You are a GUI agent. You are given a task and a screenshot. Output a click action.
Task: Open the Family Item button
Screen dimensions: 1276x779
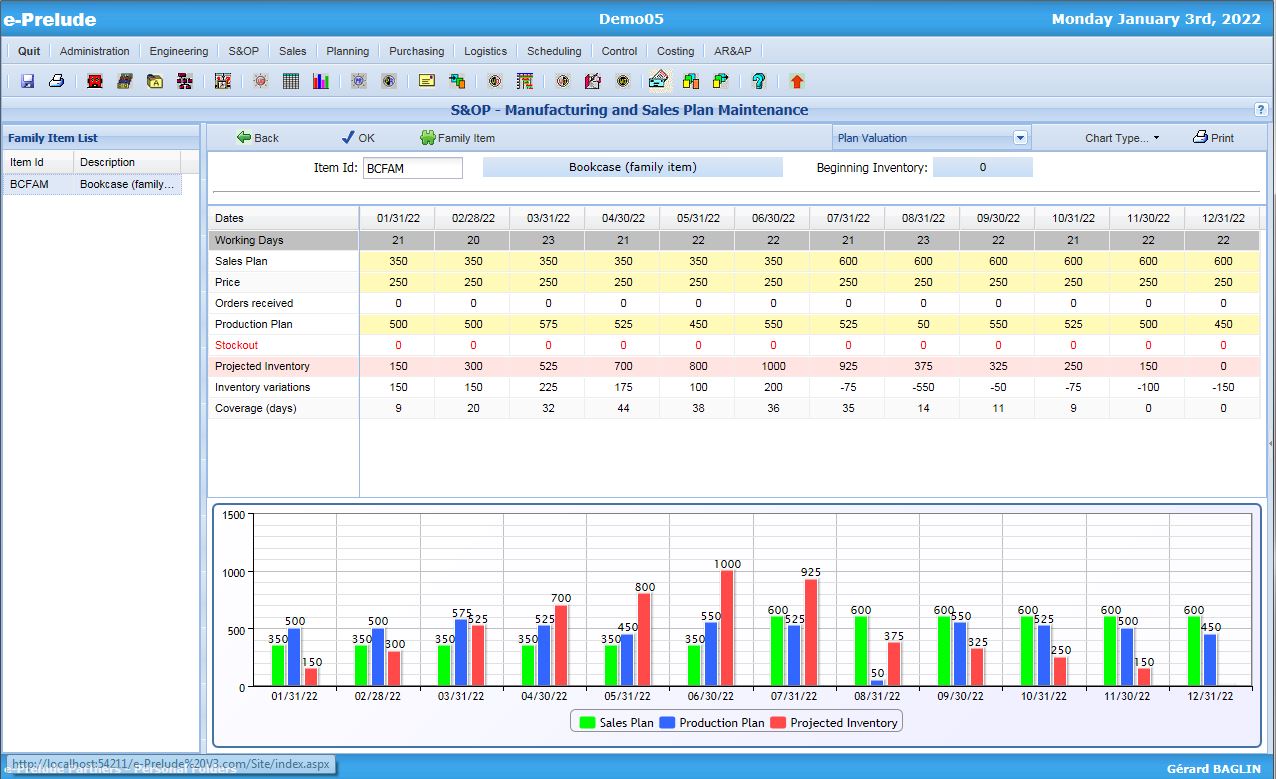coord(457,138)
